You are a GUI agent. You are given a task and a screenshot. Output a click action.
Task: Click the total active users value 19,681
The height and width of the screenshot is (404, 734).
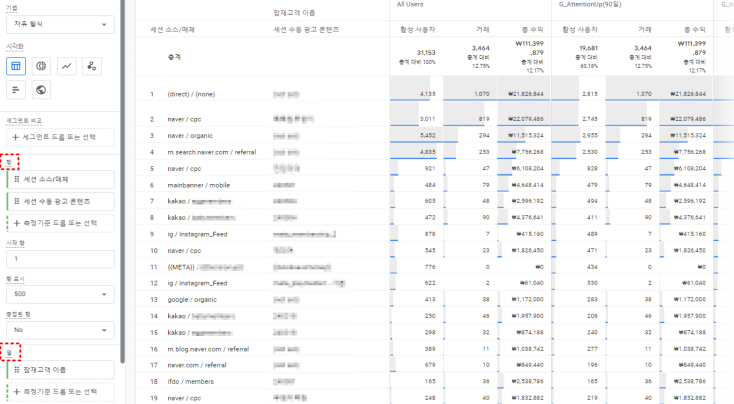tap(588, 48)
